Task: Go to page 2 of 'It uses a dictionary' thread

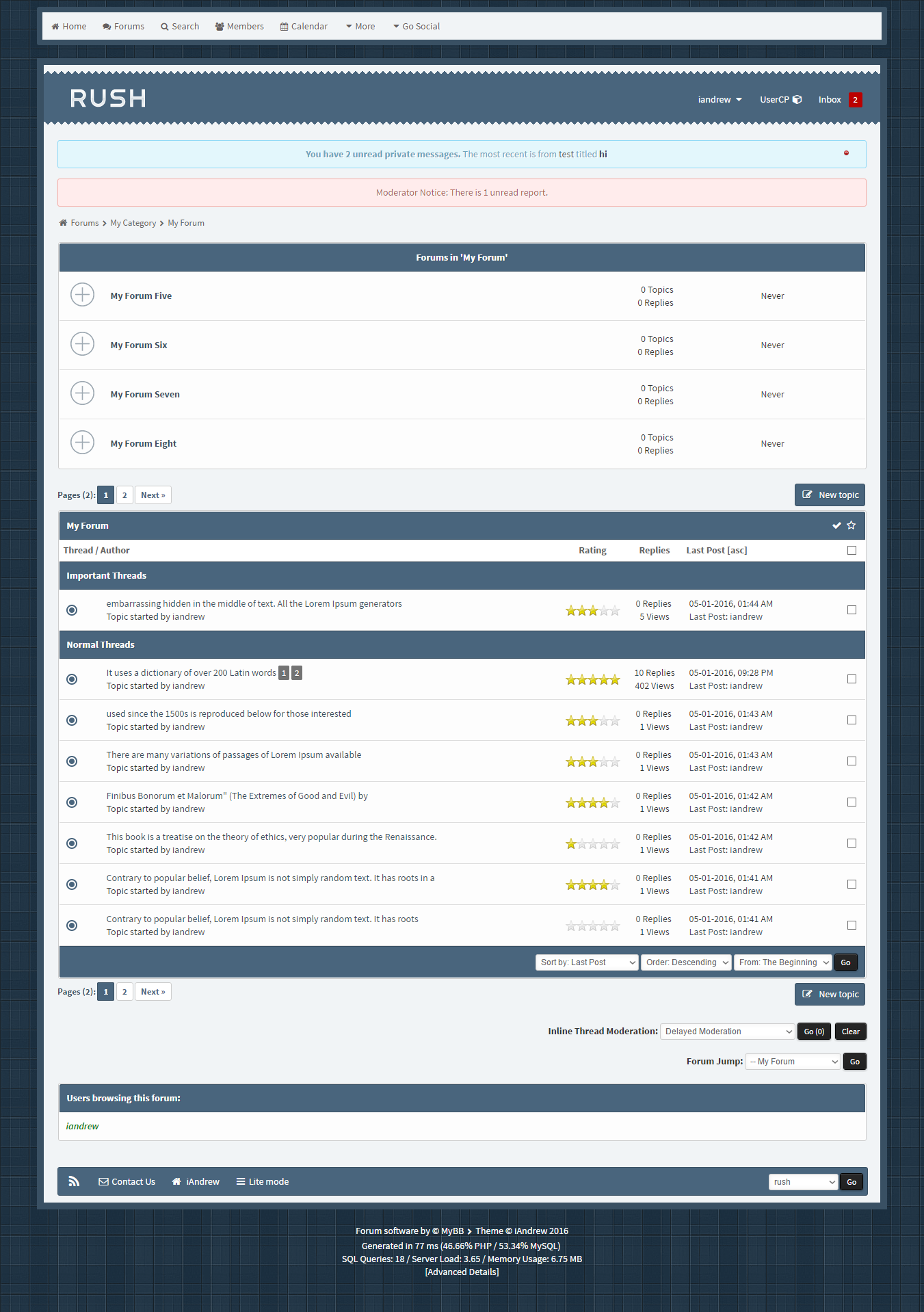Action: click(x=297, y=673)
